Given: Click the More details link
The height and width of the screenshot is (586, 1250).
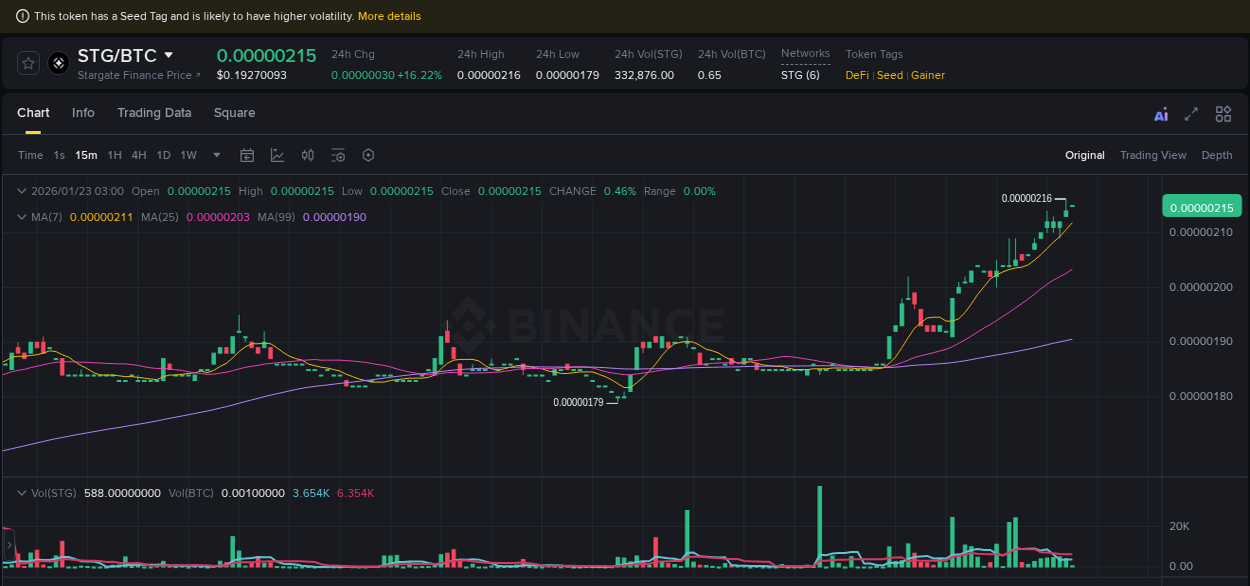Looking at the screenshot, I should [391, 16].
